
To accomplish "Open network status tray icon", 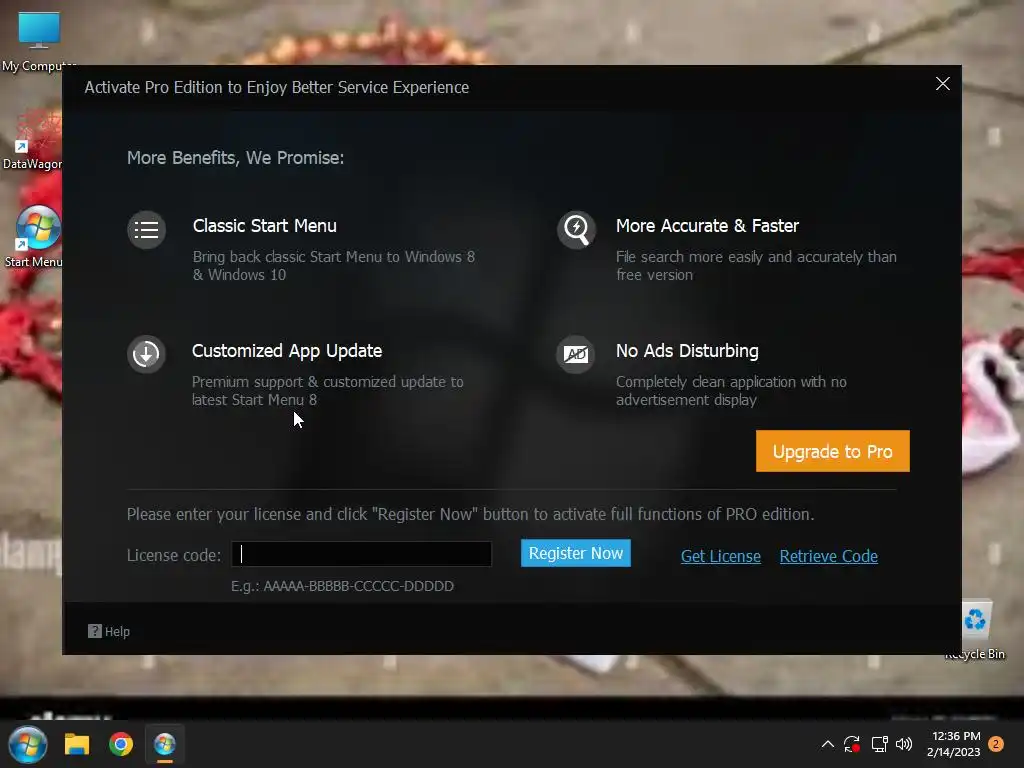I will 879,744.
